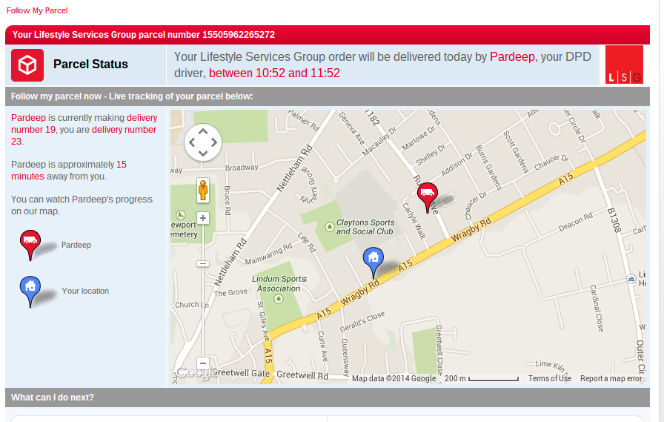This screenshot has height=422, width=664.
Task: Click the parcel number header text
Action: point(144,35)
